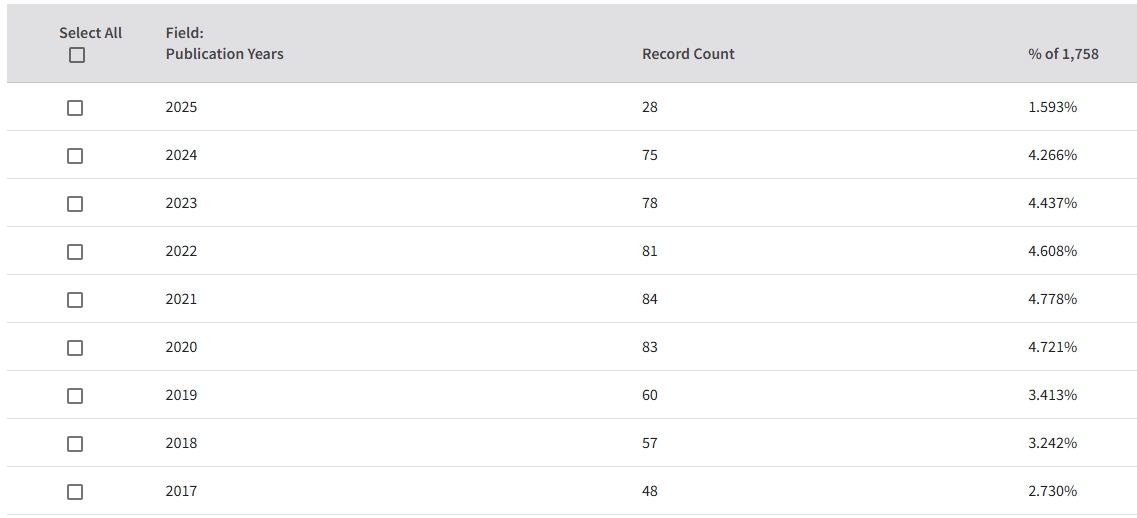This screenshot has width=1137, height=518.
Task: Click the Record Count column header
Action: pos(688,54)
